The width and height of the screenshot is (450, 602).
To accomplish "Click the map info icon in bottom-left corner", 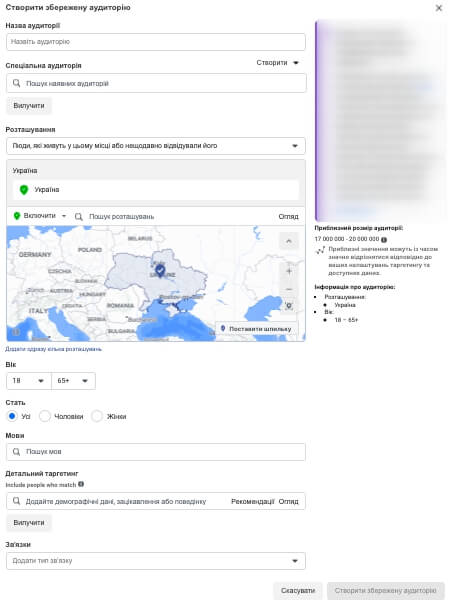I will tap(16, 332).
